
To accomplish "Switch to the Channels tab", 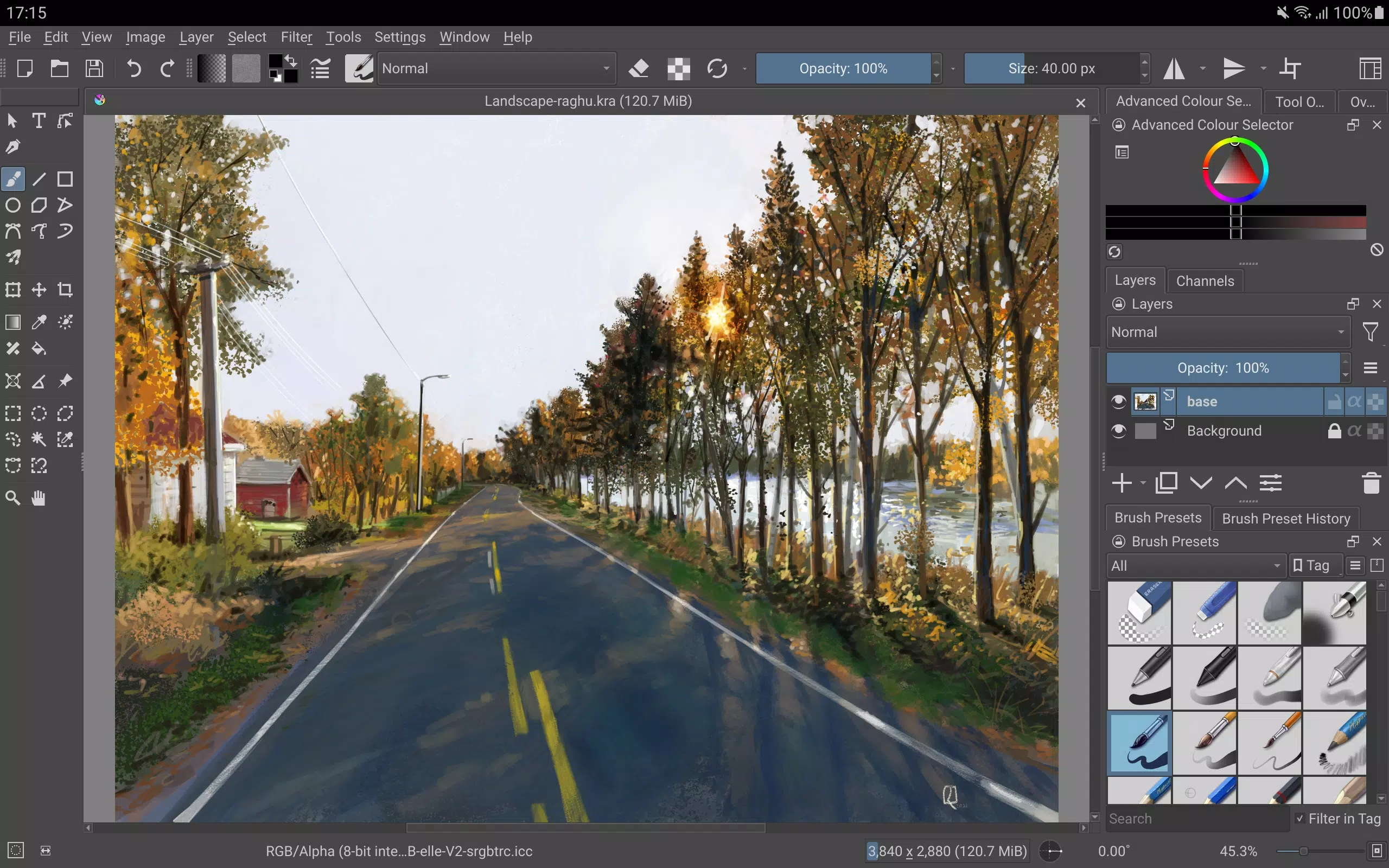I will (1205, 281).
